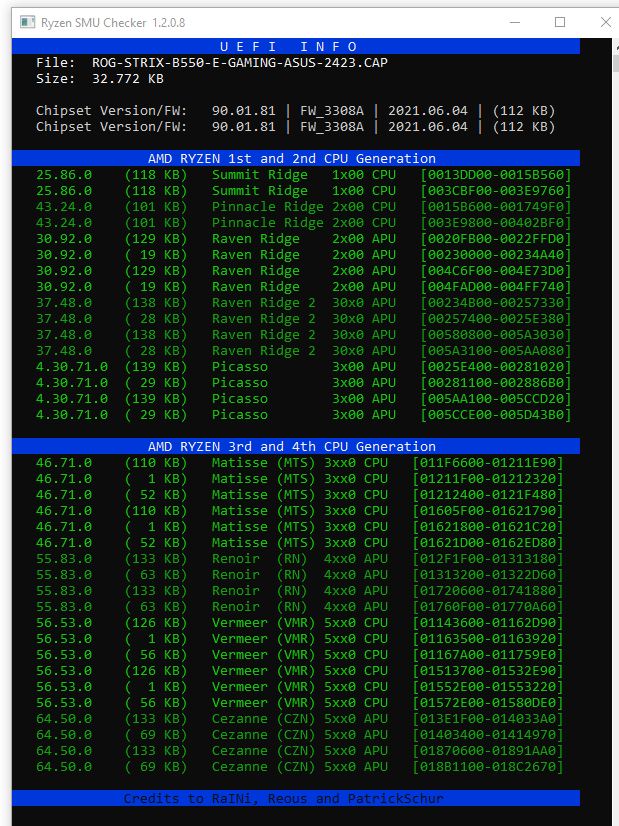Select address '[01572E00-01580DE0]'

coord(488,703)
